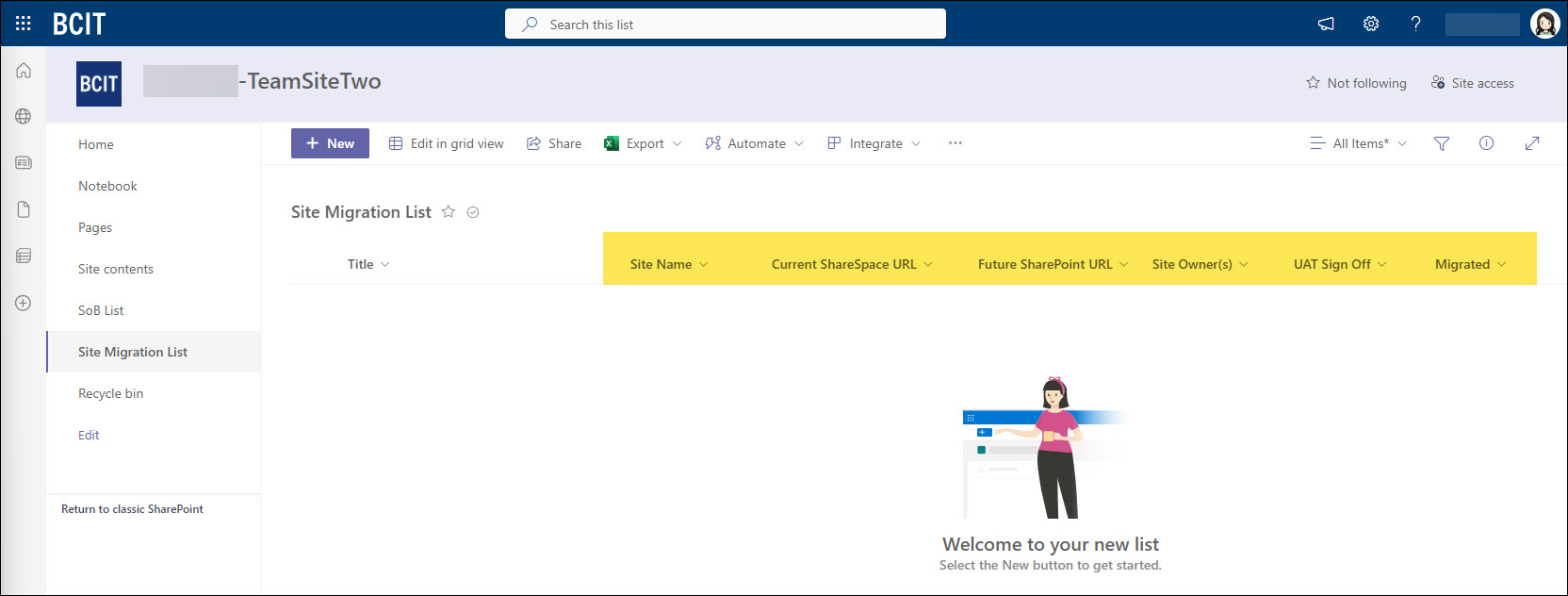
Task: Click the New item button
Action: click(330, 143)
